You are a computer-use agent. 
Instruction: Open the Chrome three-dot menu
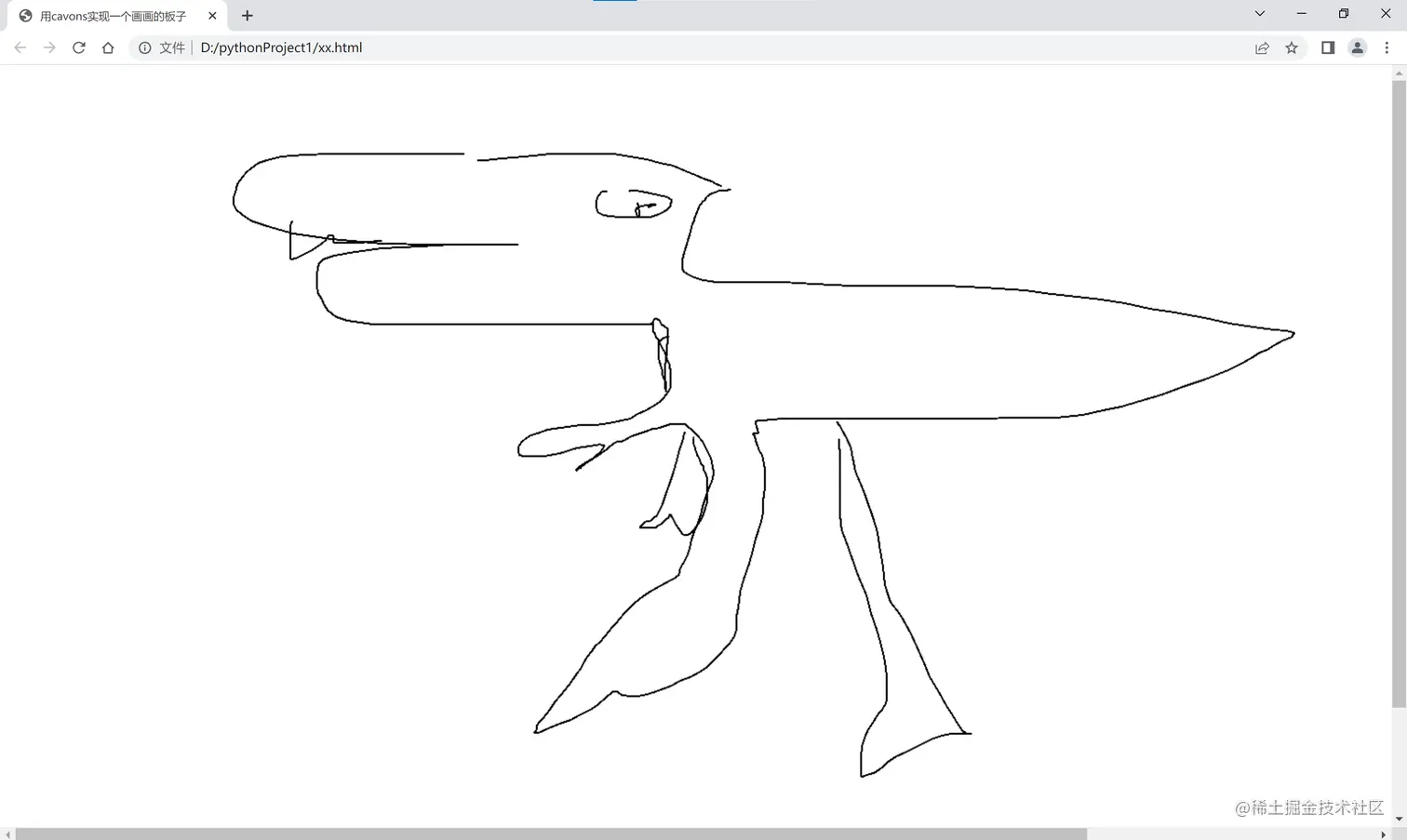tap(1387, 47)
